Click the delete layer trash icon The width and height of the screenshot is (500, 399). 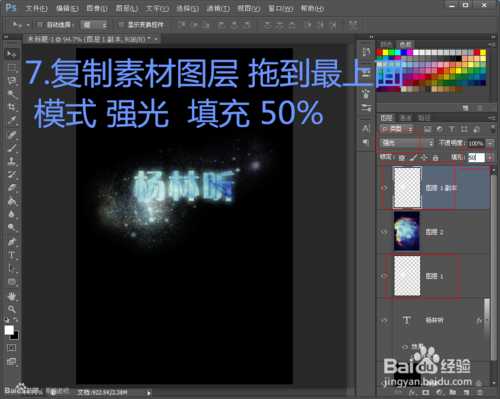tap(479, 392)
